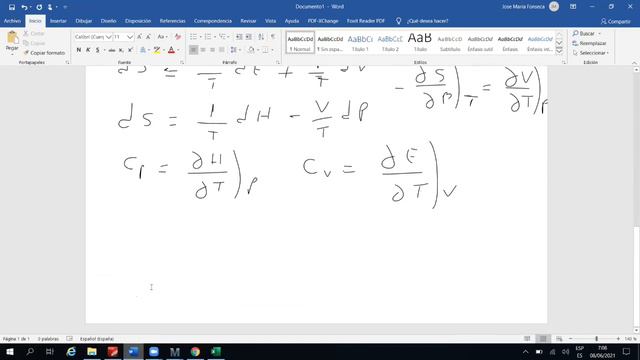The height and width of the screenshot is (360, 640).
Task: Click the Redo/repeat arrow icon
Action: point(39,7)
